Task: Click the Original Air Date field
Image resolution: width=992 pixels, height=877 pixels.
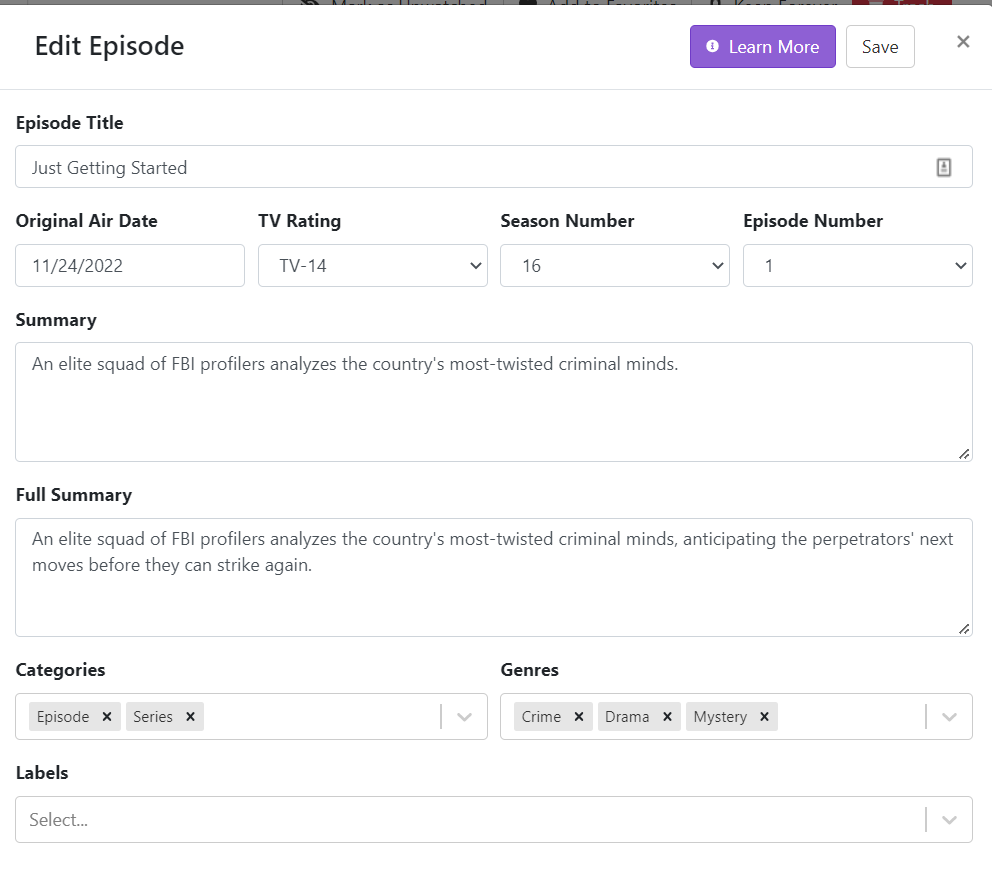Action: [130, 266]
